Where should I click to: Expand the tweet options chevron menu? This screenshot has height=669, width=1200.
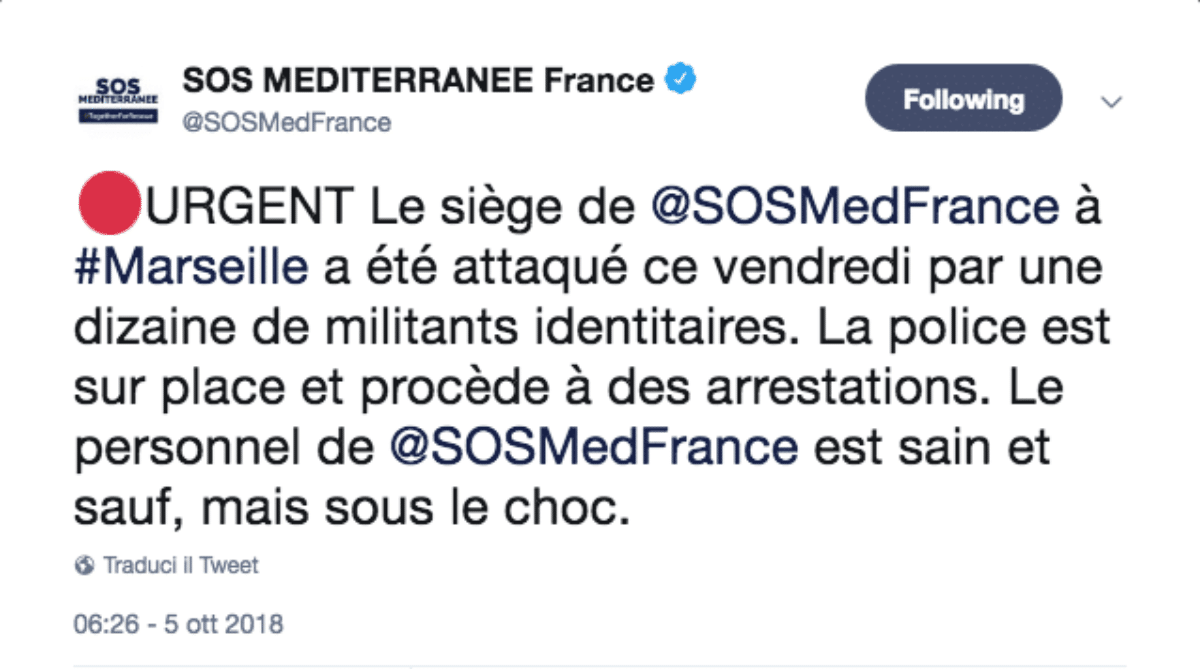click(x=1111, y=102)
